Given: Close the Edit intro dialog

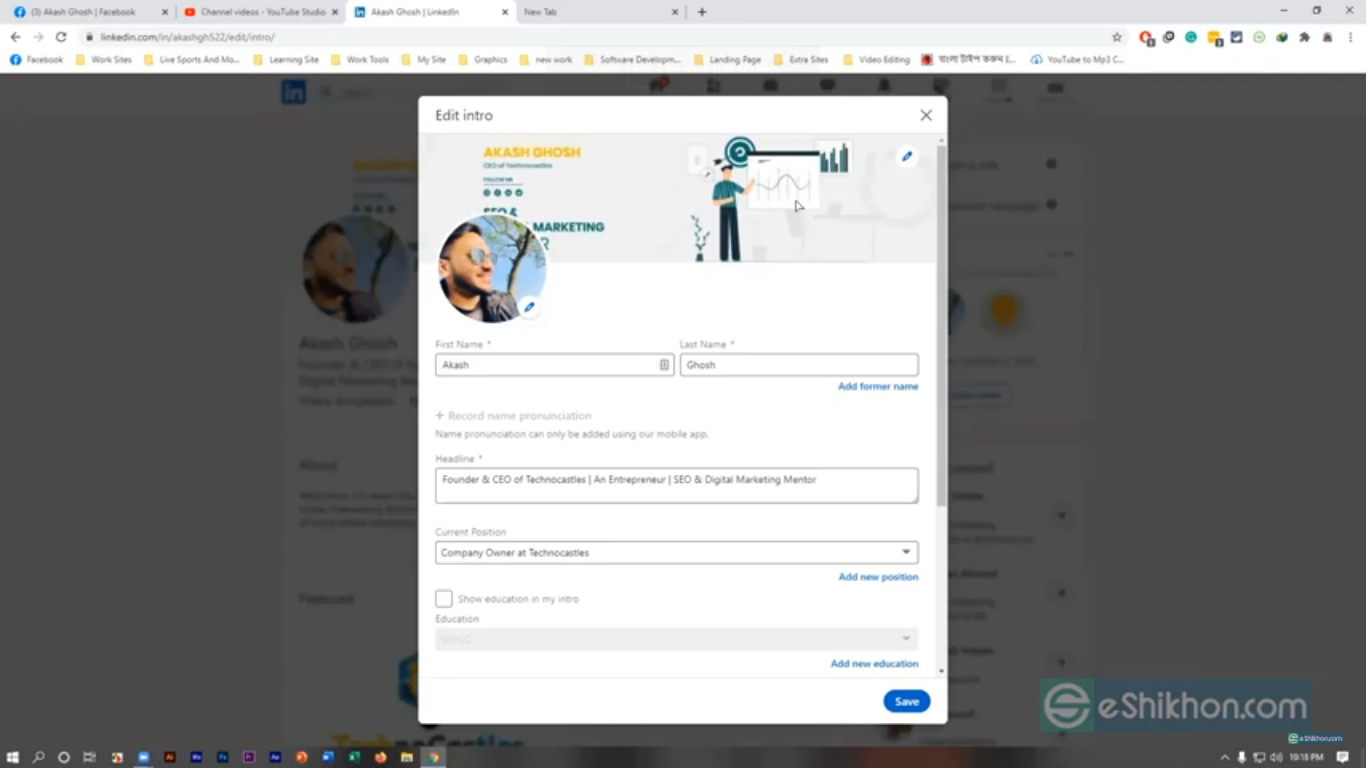Looking at the screenshot, I should [925, 116].
